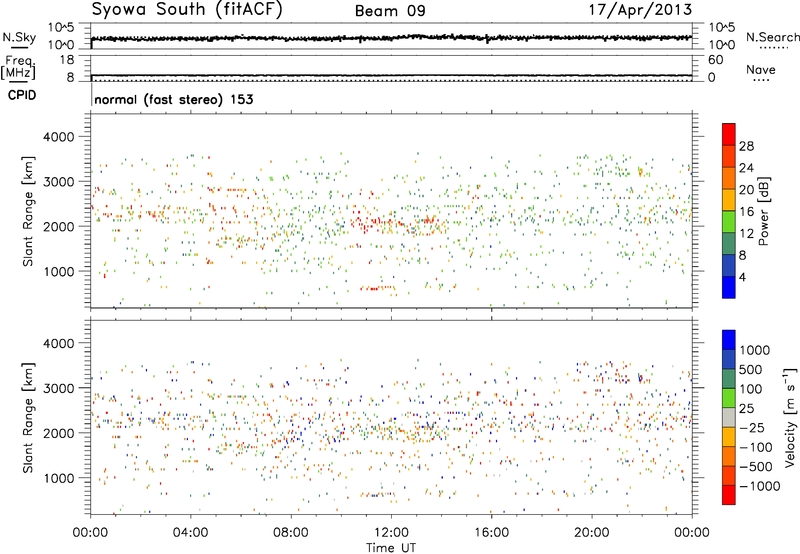Click the '-1000' Velocity colorbar value
This screenshot has width=800, height=554.
759,486
